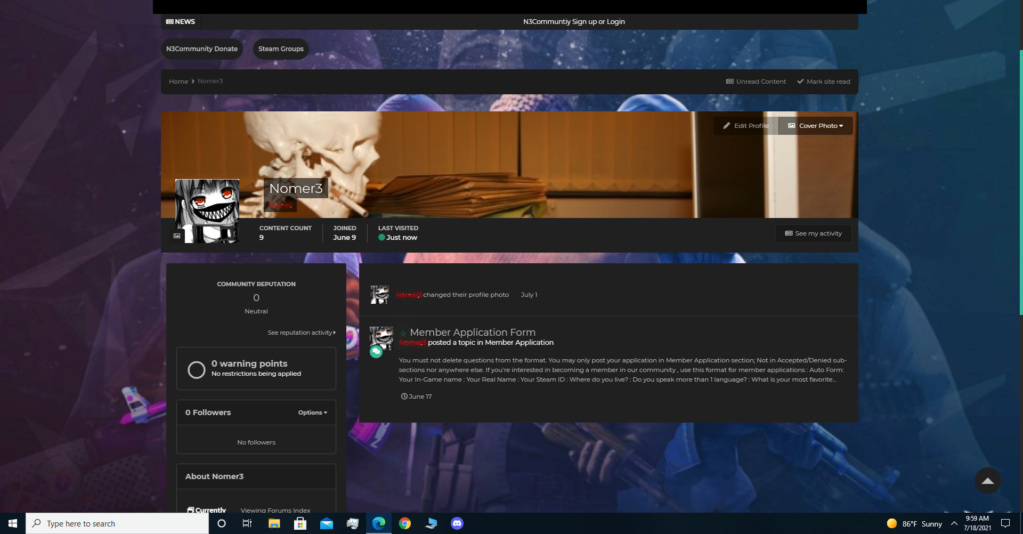Open the Member Application Form topic
The image size is (1023, 534).
click(472, 332)
